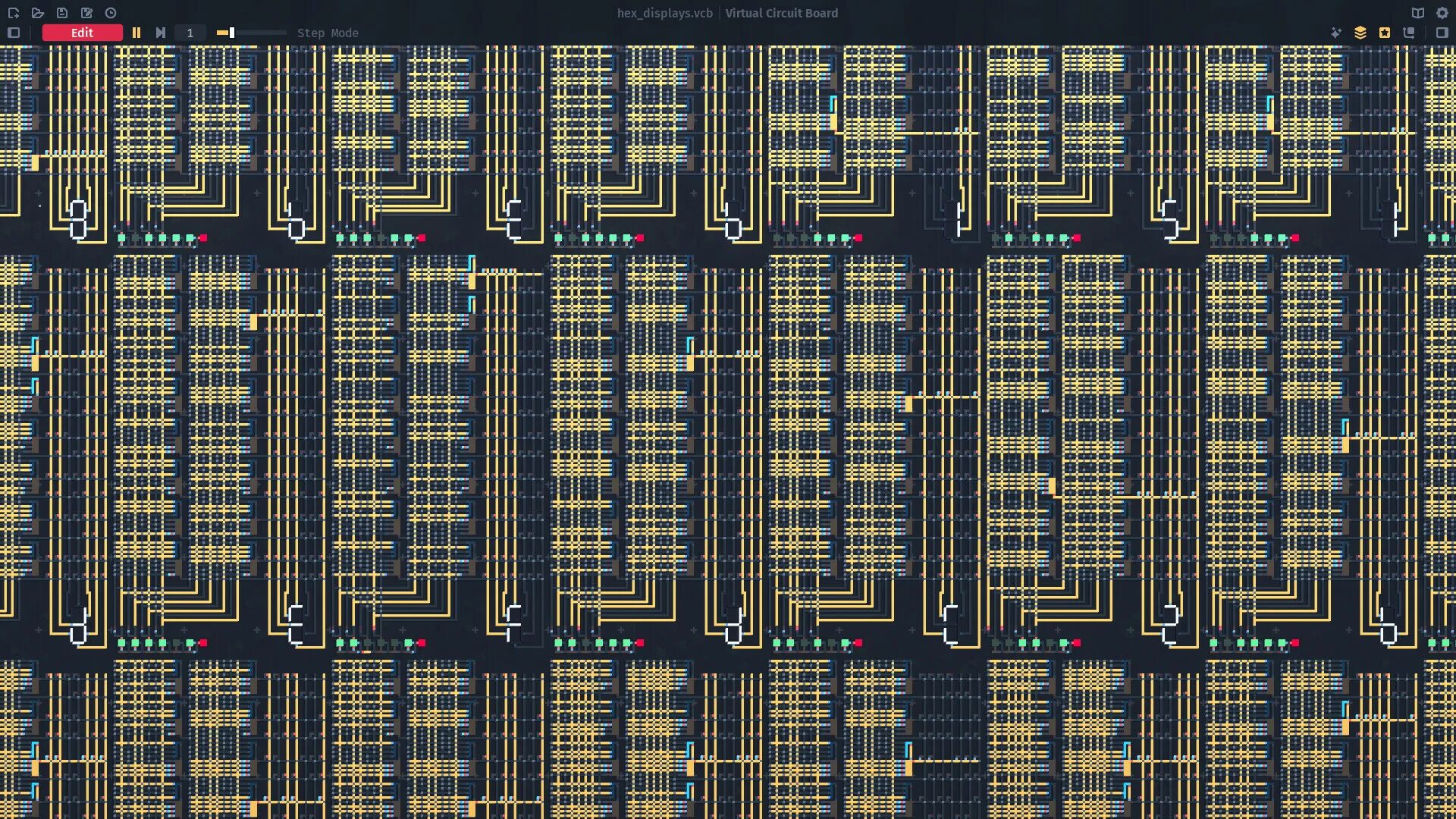
Task: Toggle the right sidebar panel icon
Action: click(1442, 33)
